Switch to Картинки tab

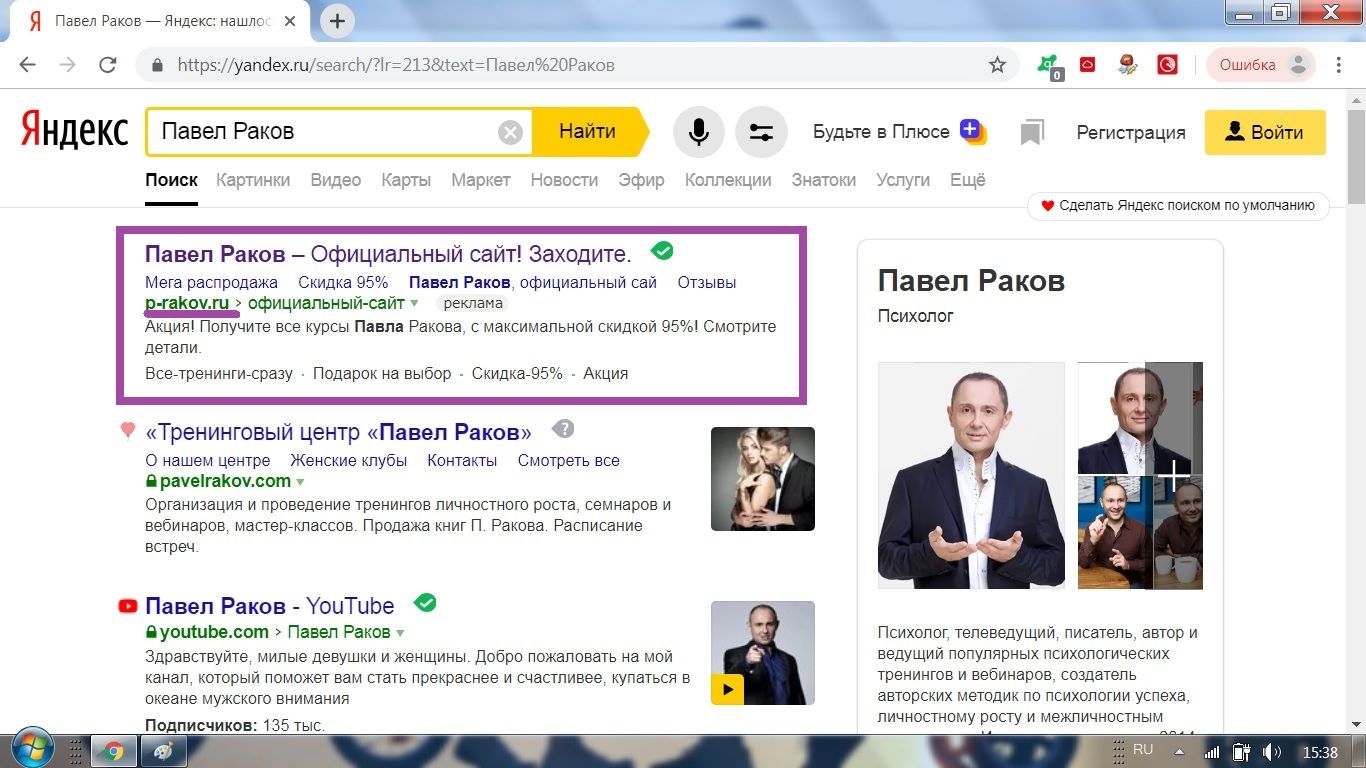click(253, 180)
